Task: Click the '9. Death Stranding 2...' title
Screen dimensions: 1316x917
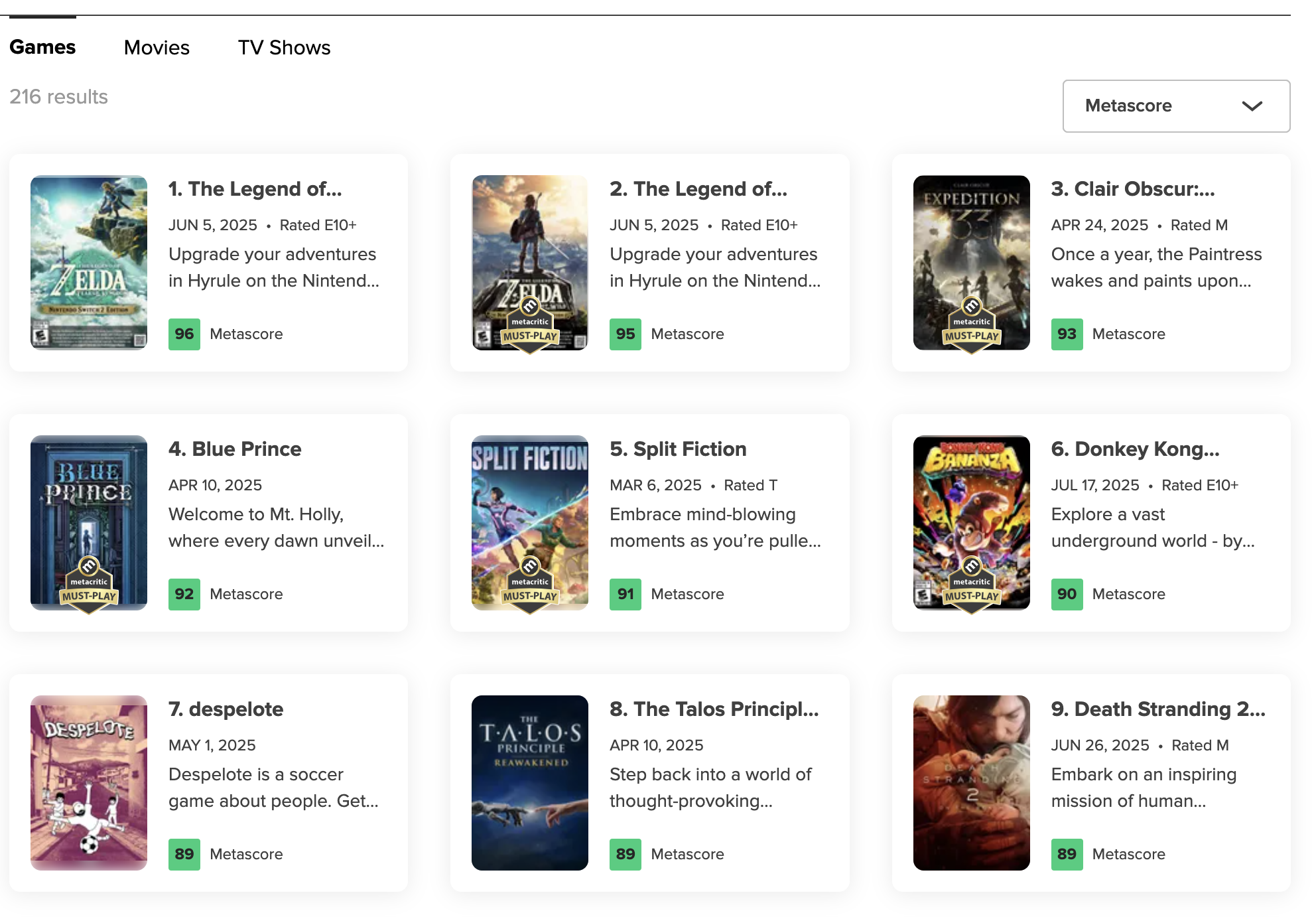Action: (1158, 709)
